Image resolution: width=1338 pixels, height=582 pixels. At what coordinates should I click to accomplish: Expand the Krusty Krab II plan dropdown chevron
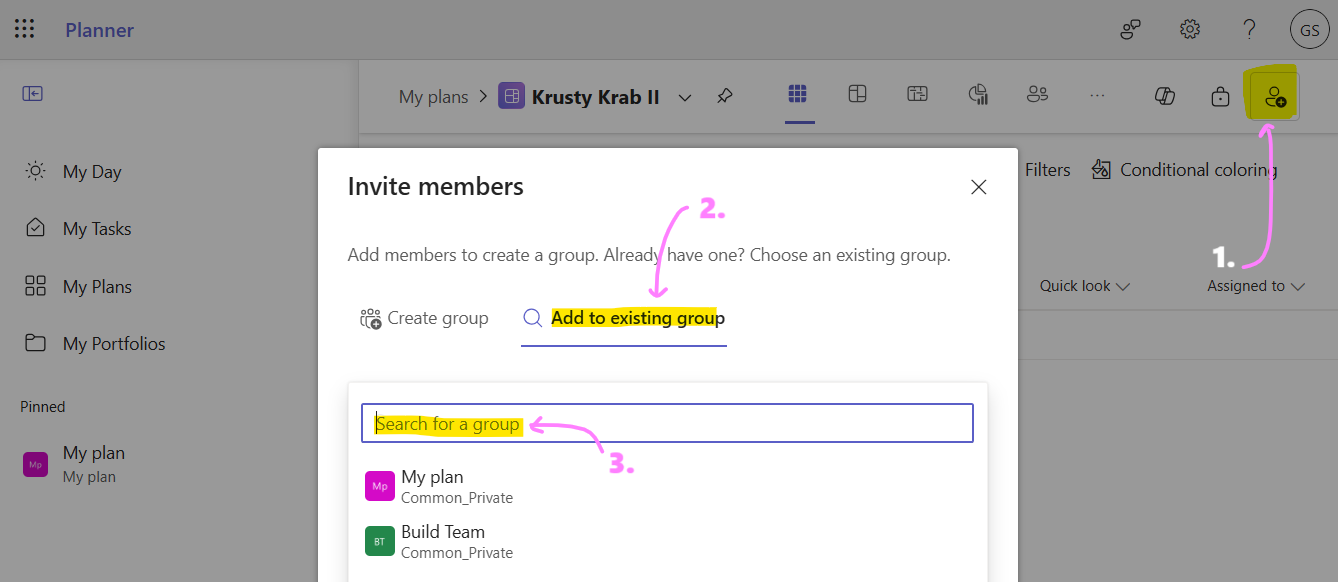[x=685, y=97]
